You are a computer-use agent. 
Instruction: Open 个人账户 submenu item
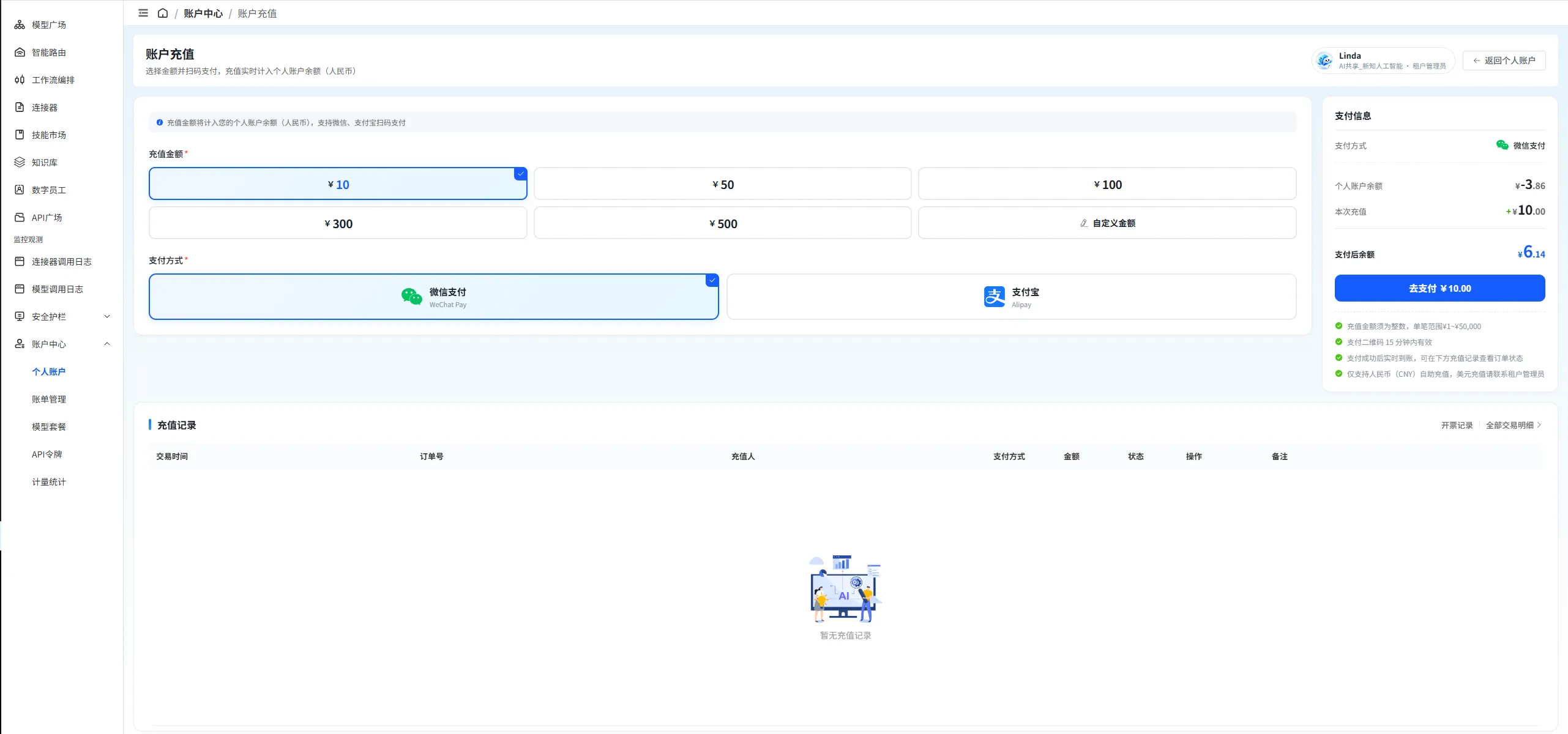point(49,372)
